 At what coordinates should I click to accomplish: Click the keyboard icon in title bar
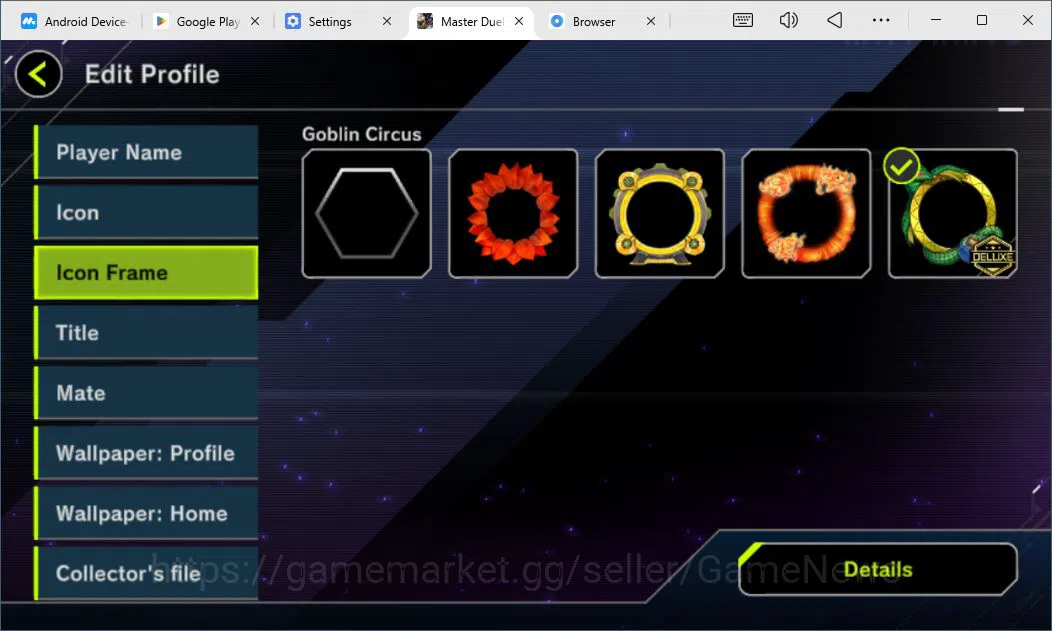point(743,20)
